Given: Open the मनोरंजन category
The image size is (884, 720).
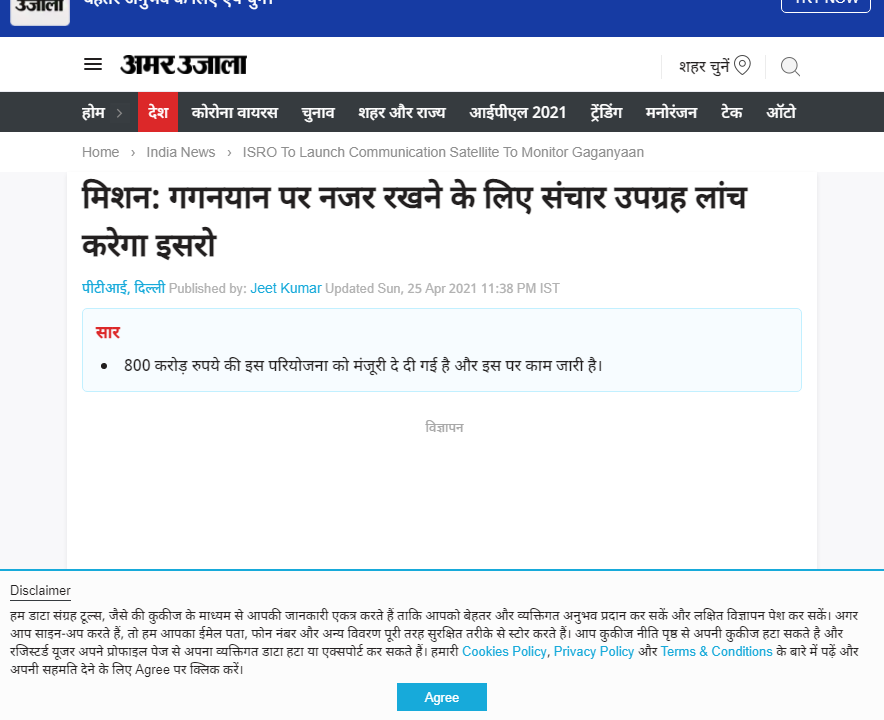Looking at the screenshot, I should [670, 112].
